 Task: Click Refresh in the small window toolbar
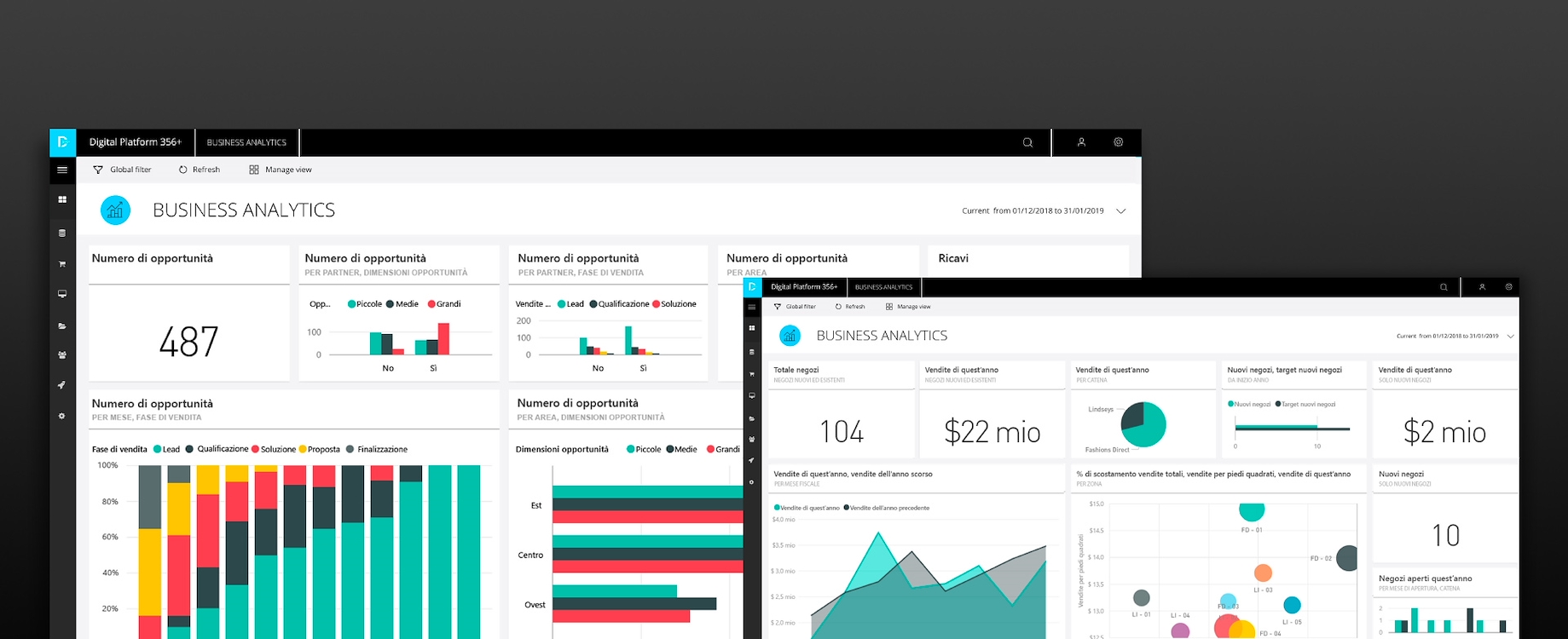pos(850,307)
